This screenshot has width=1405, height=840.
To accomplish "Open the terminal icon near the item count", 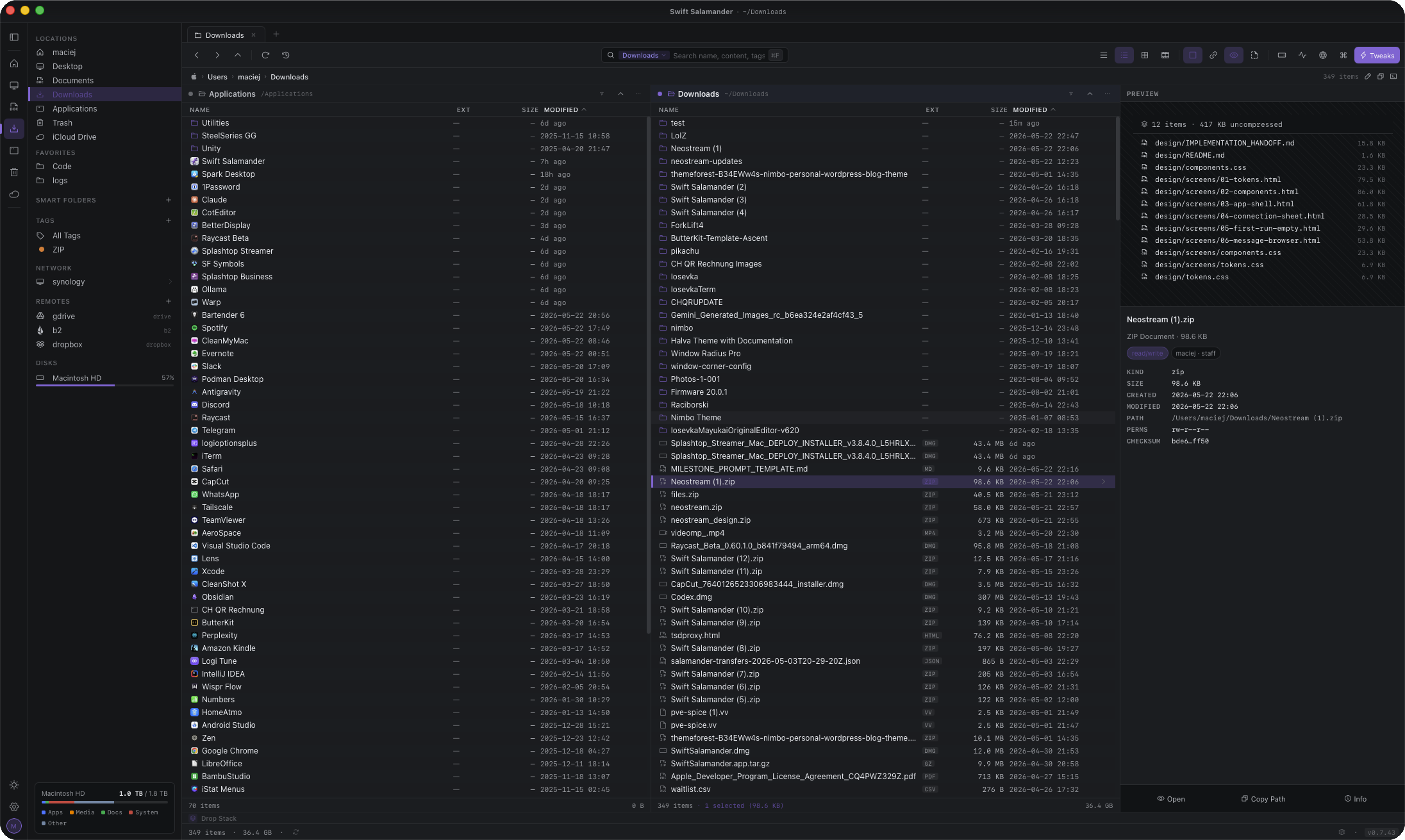I will 1393,76.
